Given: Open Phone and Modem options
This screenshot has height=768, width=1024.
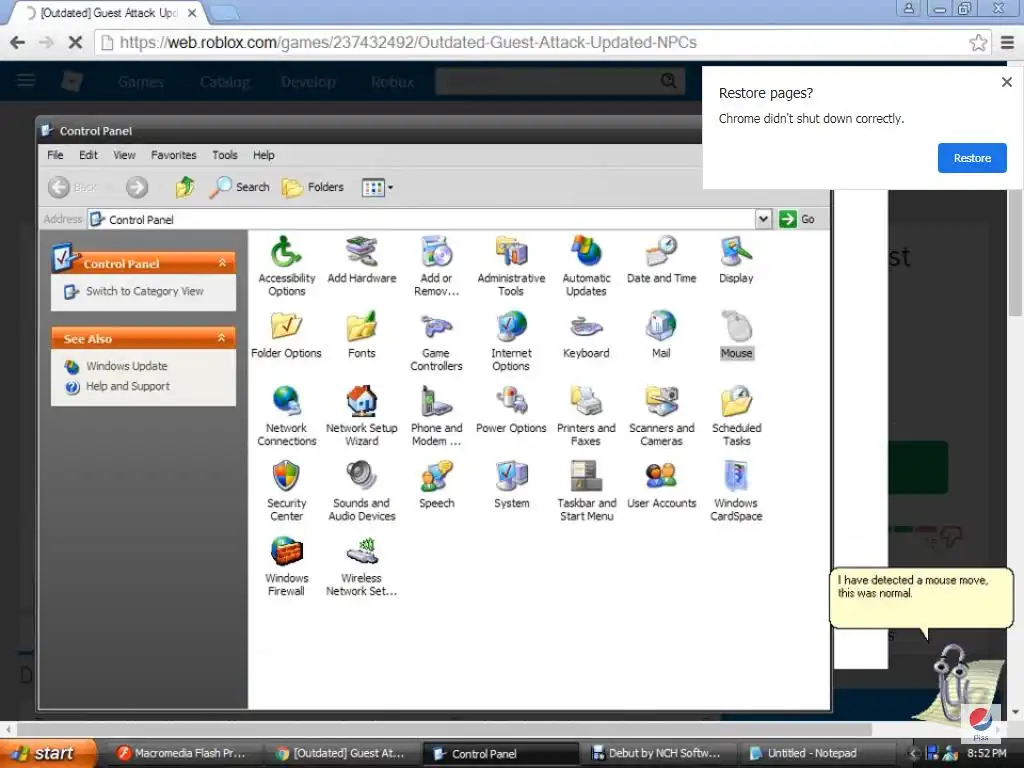Looking at the screenshot, I should click(x=436, y=416).
